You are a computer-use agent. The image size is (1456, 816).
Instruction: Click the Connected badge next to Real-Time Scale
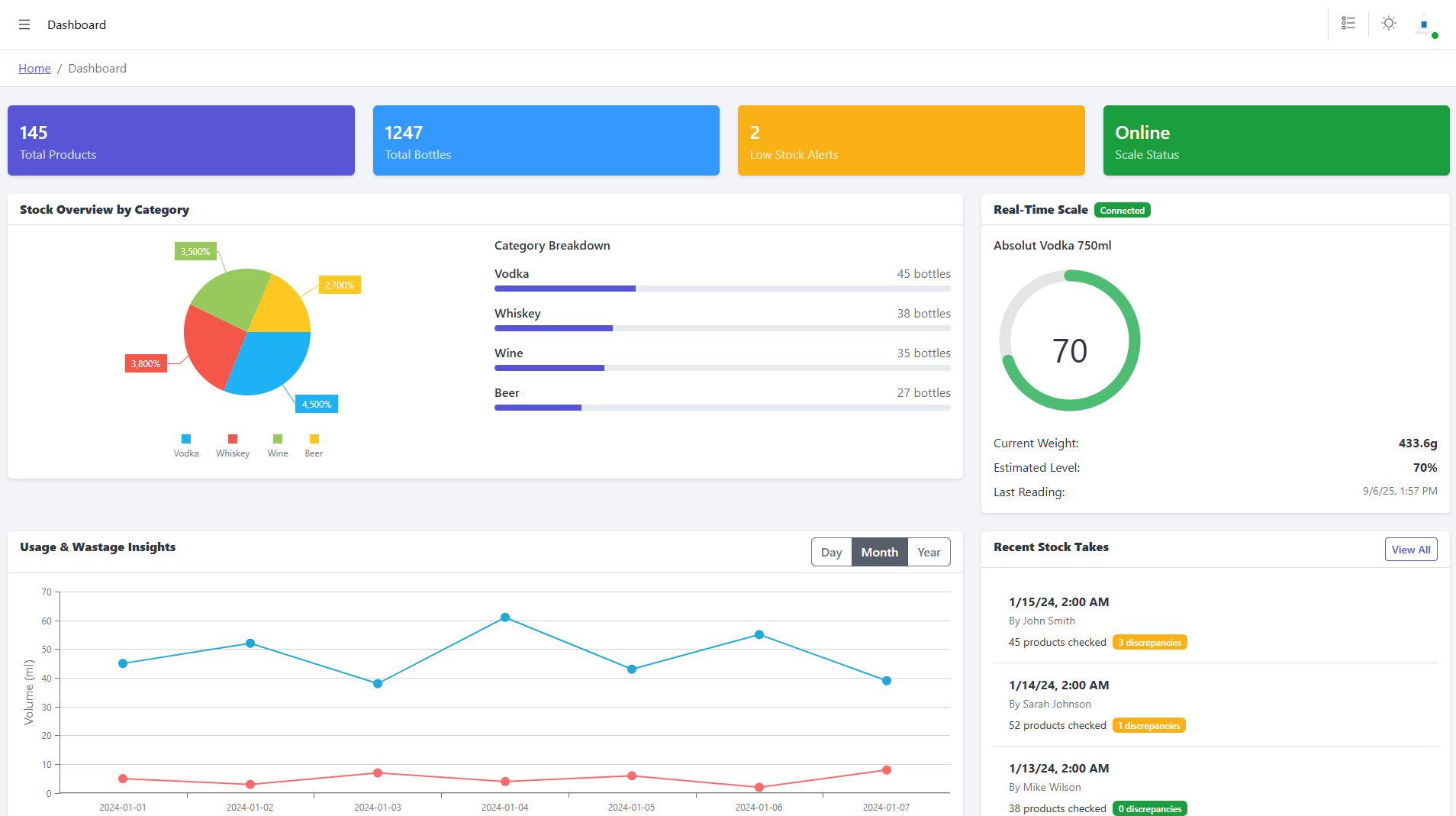[1122, 209]
